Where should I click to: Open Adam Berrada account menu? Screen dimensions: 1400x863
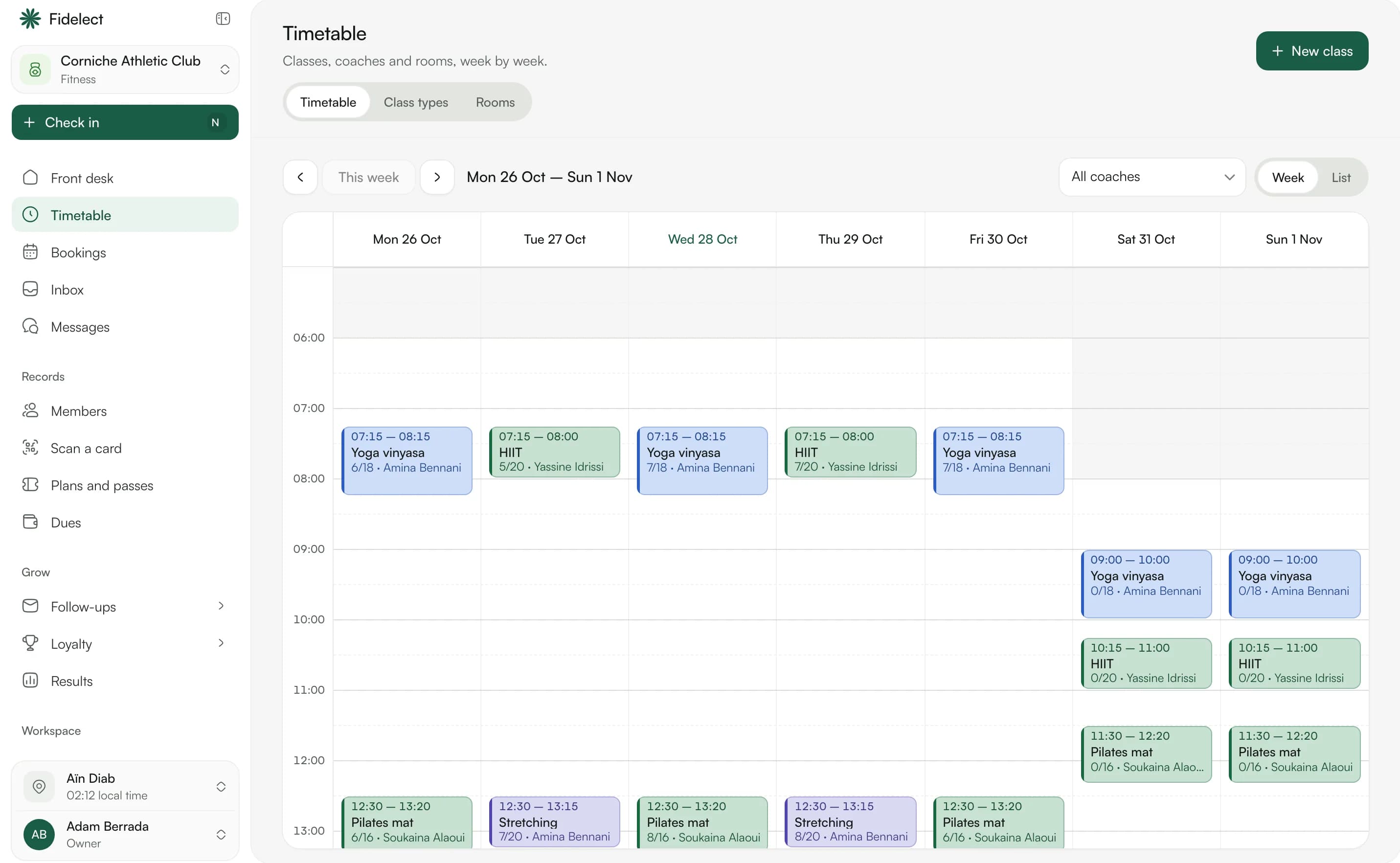(x=125, y=835)
